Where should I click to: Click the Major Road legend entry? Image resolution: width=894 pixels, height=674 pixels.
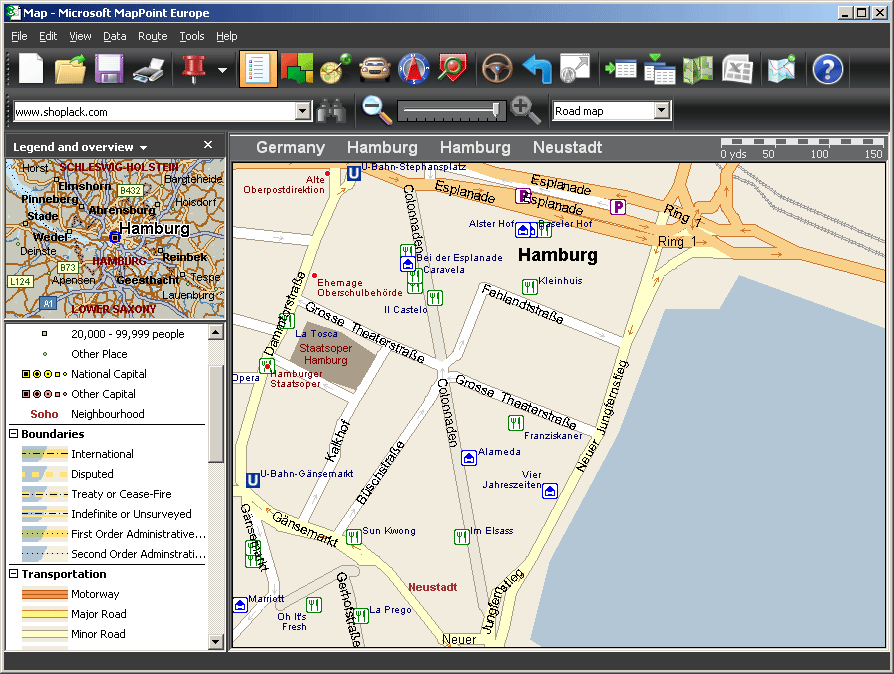click(74, 614)
